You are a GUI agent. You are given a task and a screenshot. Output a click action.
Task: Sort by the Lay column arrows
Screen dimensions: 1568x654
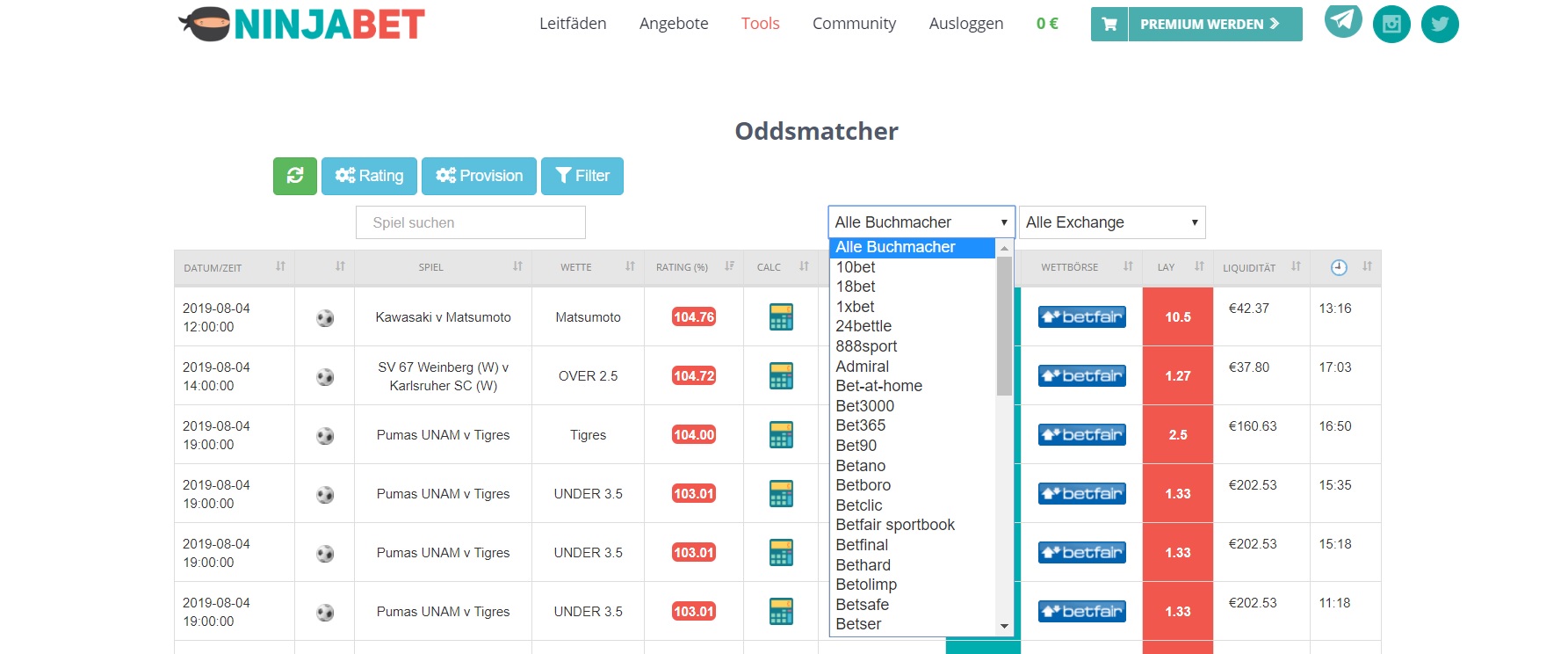(1199, 266)
